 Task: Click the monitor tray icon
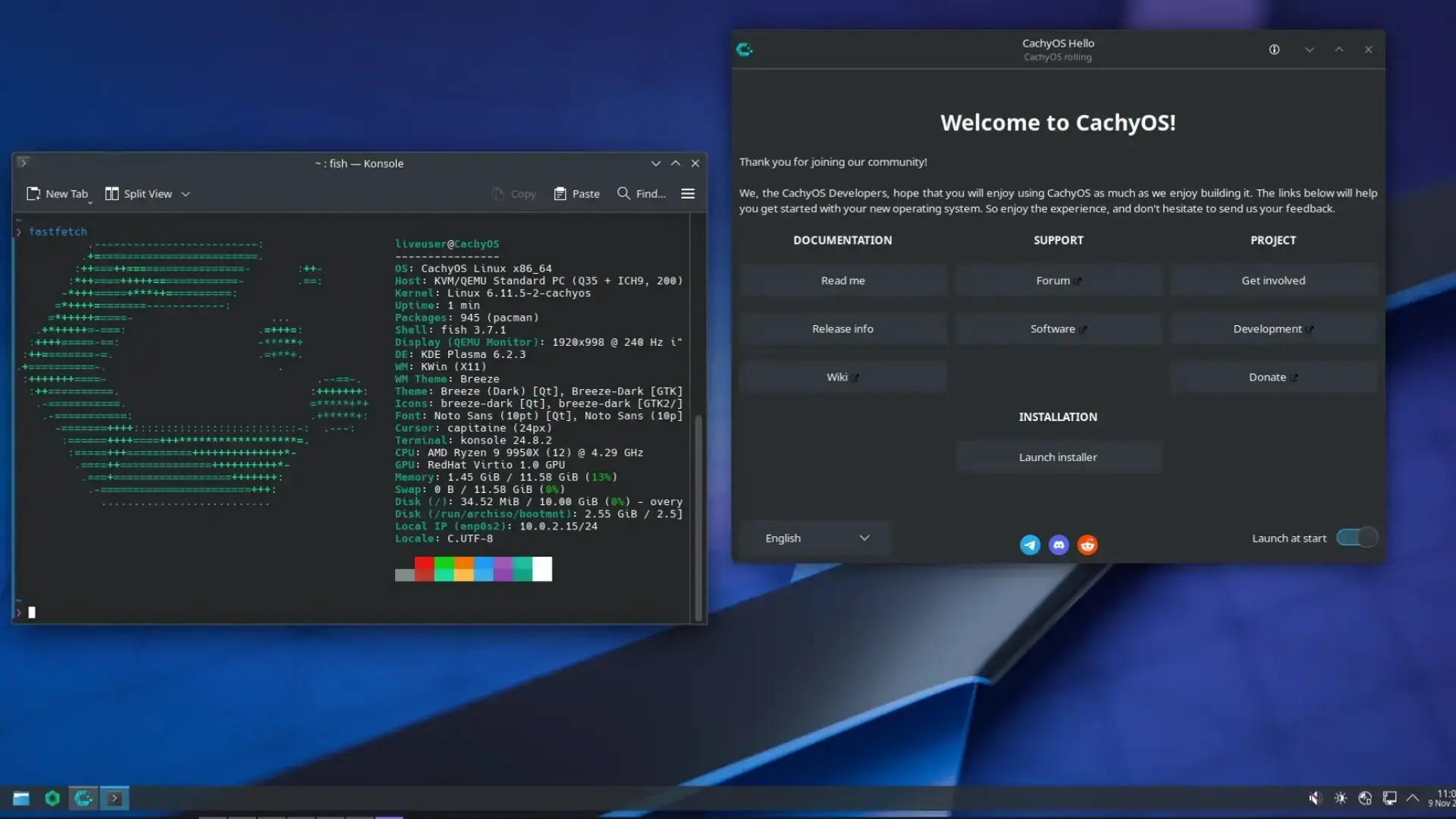(1389, 798)
